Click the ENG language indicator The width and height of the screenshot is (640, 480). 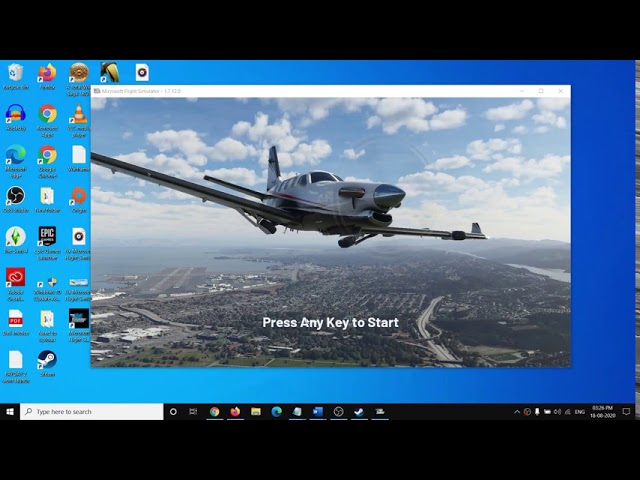(580, 412)
